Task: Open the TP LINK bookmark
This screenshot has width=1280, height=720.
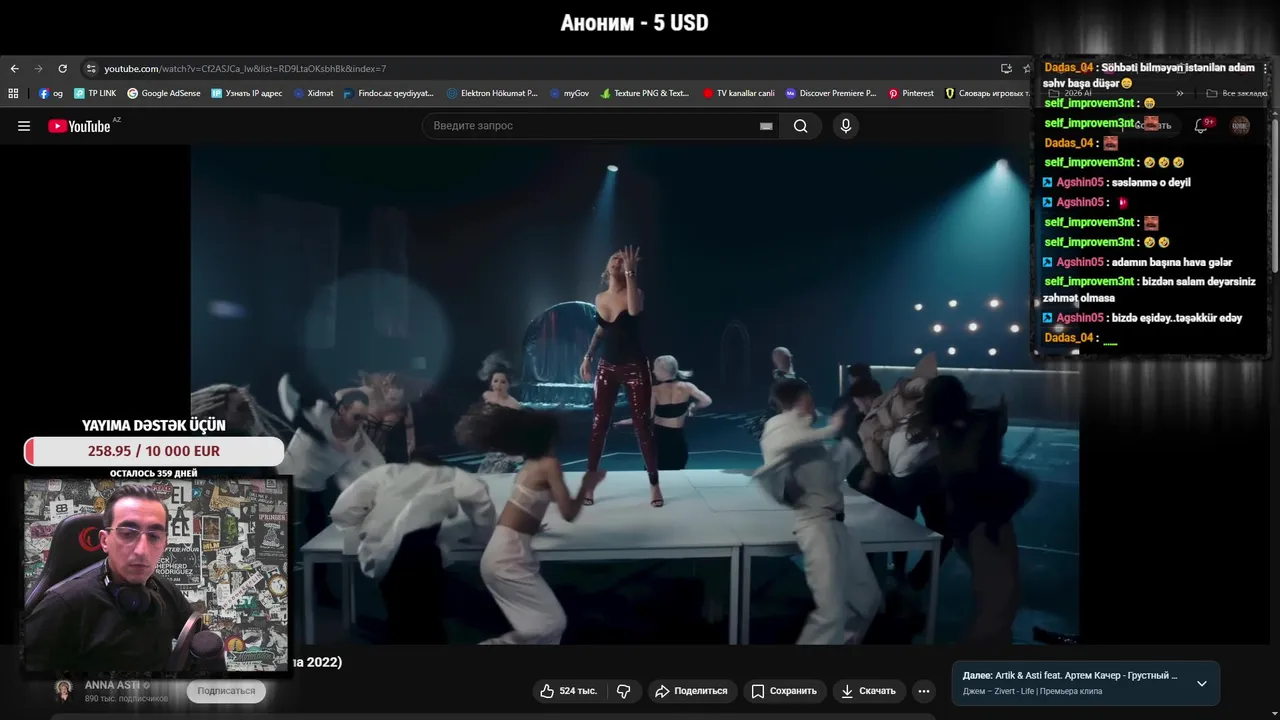Action: point(95,93)
